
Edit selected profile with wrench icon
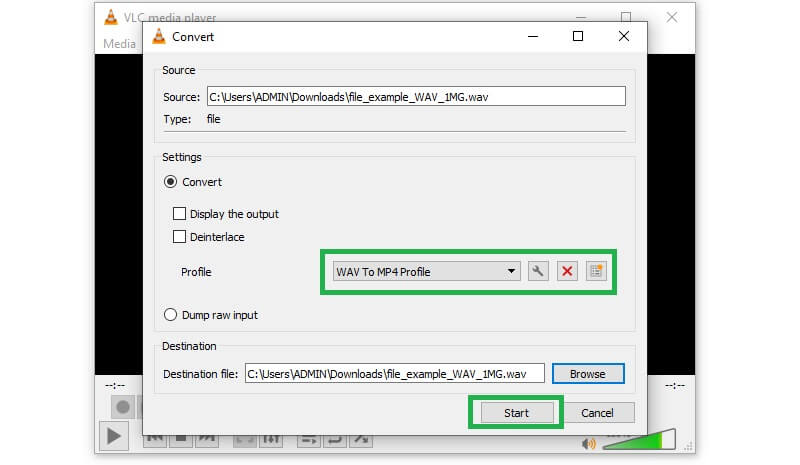538,272
